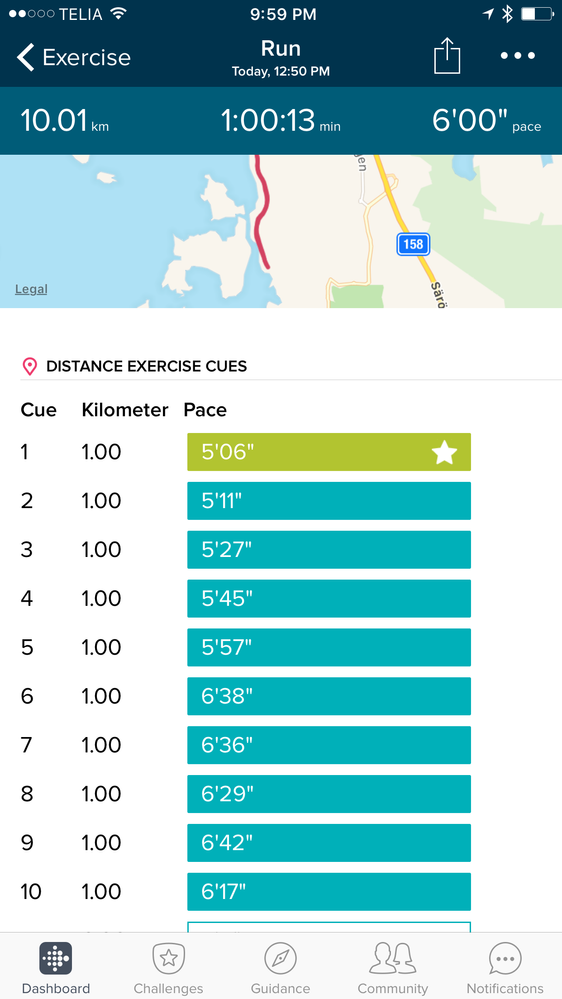This screenshot has height=999, width=562.
Task: Open the Dashboard tab
Action: coord(55,968)
